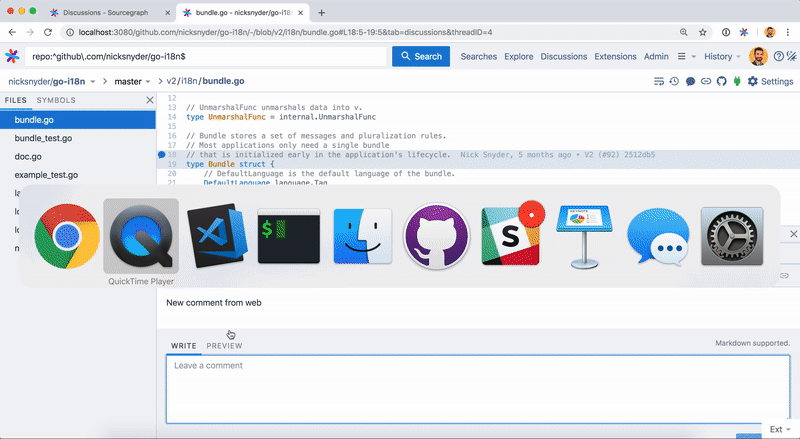Select the WRITE comment tab
This screenshot has height=439, width=800.
click(184, 346)
